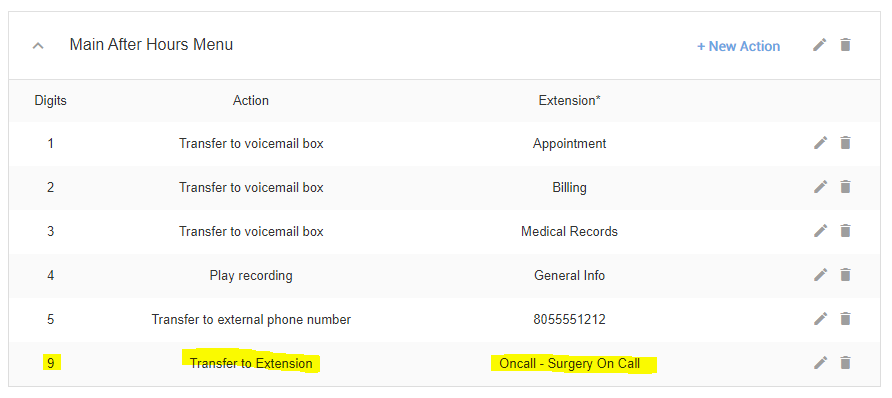Delete the Main After Hours Menu

coord(845,45)
